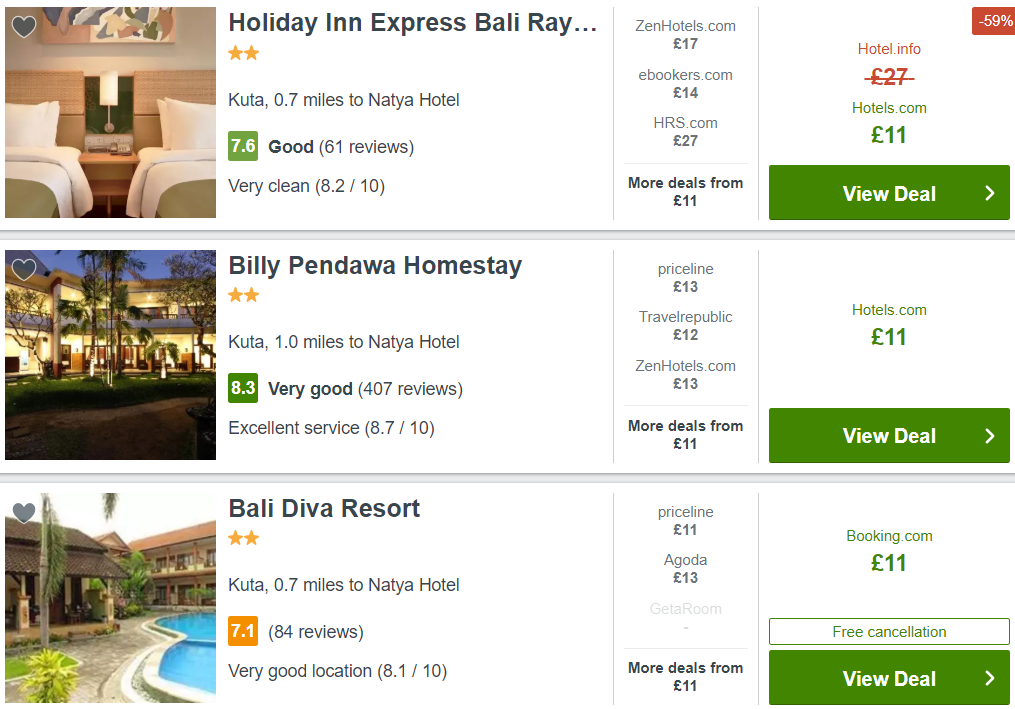Screen dimensions: 1015x709
Task: Open Bali Diva Resort pool photo
Action: (110, 598)
